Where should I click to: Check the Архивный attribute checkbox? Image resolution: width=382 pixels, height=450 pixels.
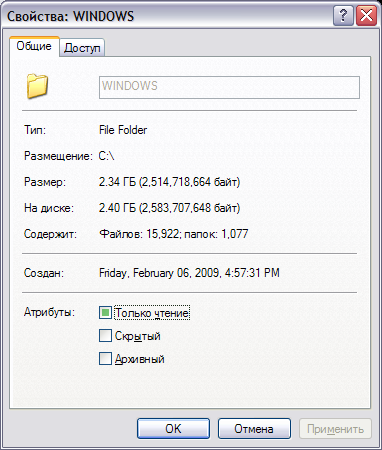(x=105, y=359)
